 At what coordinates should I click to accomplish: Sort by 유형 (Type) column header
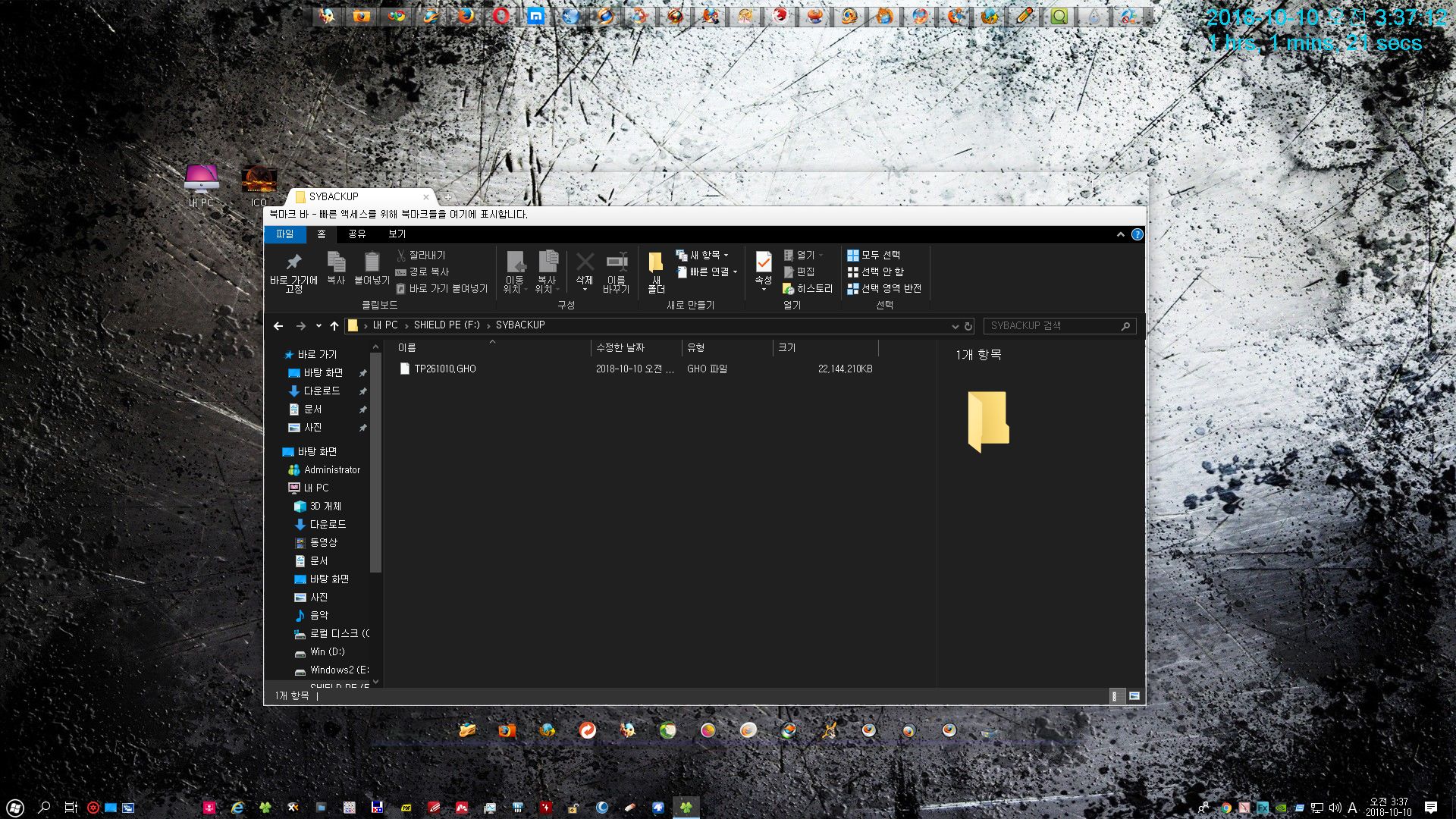point(726,348)
